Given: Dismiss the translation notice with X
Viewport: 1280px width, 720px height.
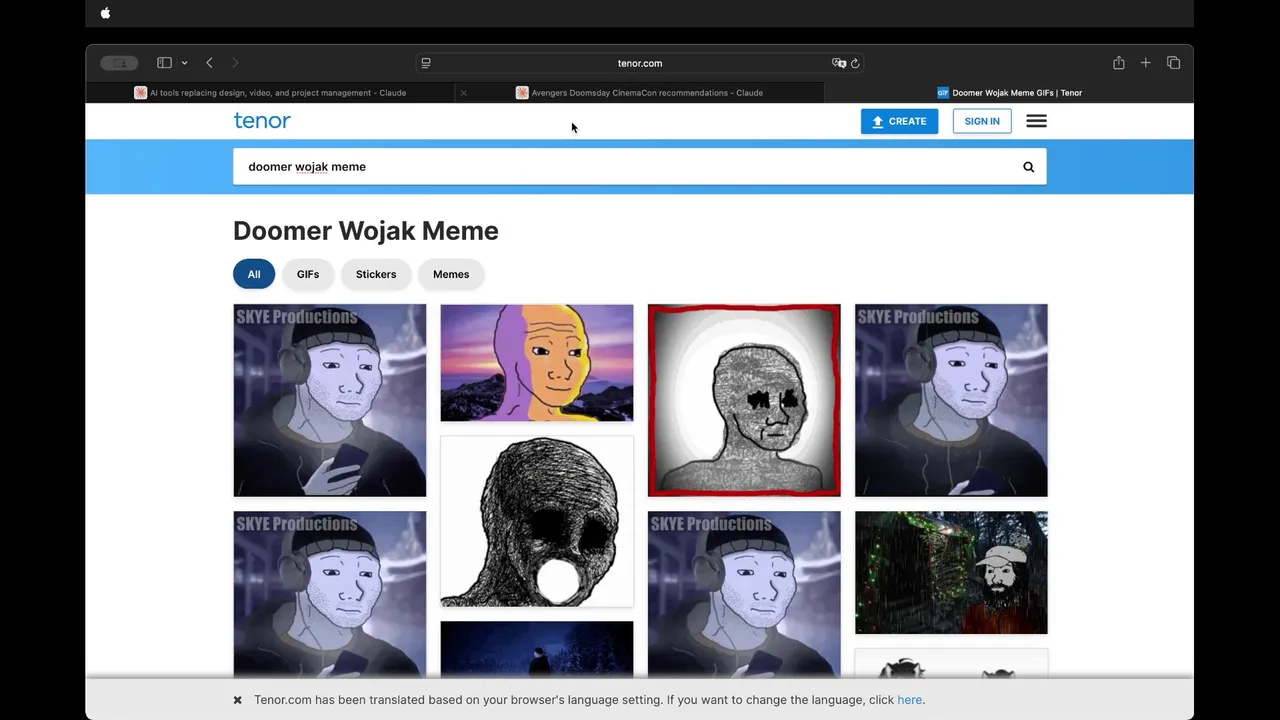Looking at the screenshot, I should point(238,700).
